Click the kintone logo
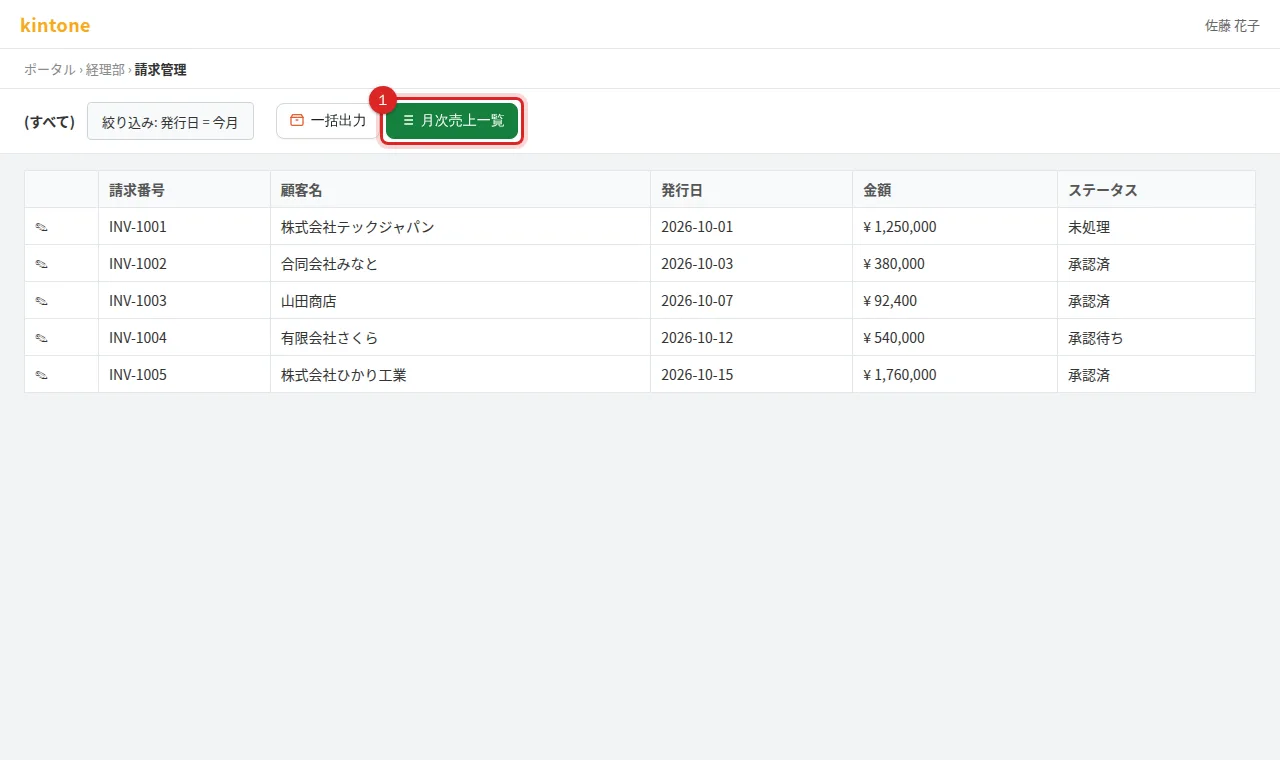This screenshot has width=1280, height=760. [55, 25]
